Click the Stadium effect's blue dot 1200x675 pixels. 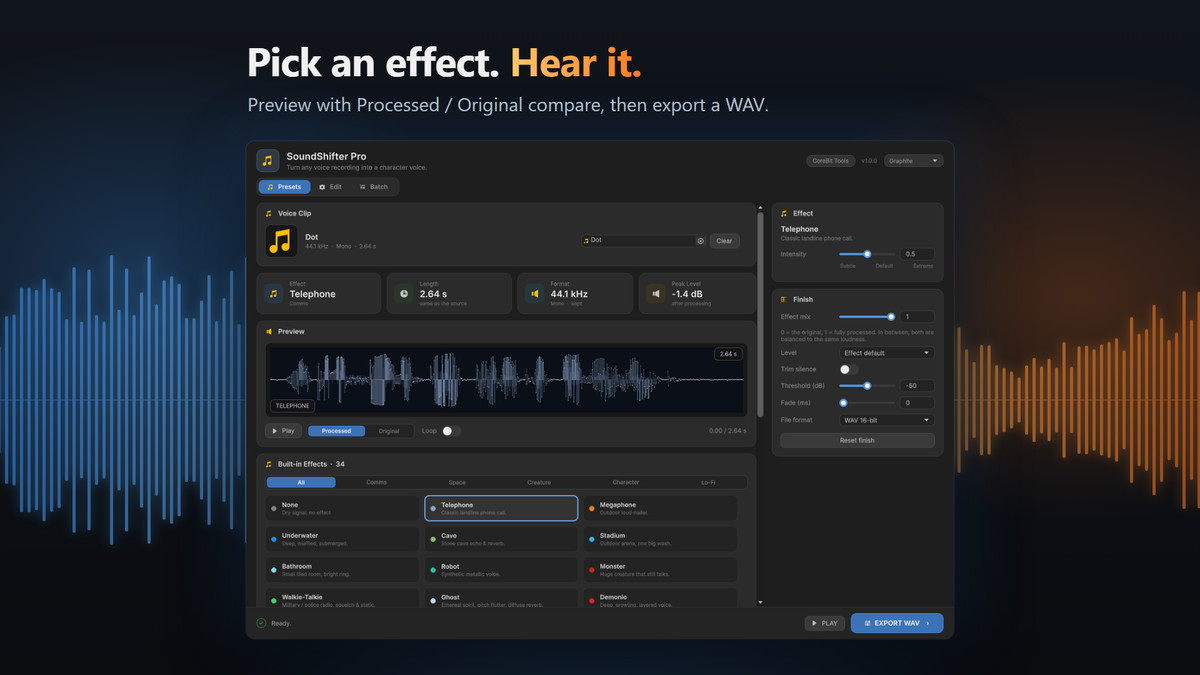click(x=592, y=539)
